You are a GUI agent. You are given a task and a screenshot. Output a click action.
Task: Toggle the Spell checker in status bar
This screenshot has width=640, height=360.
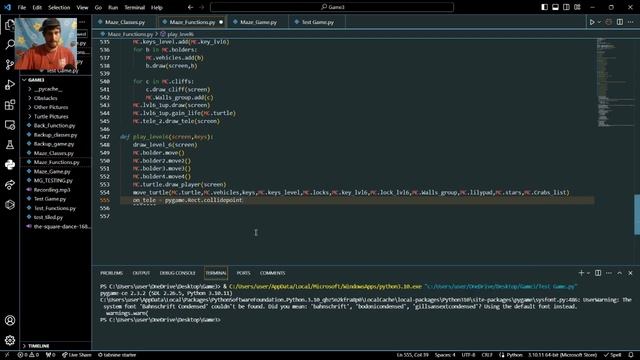point(612,355)
